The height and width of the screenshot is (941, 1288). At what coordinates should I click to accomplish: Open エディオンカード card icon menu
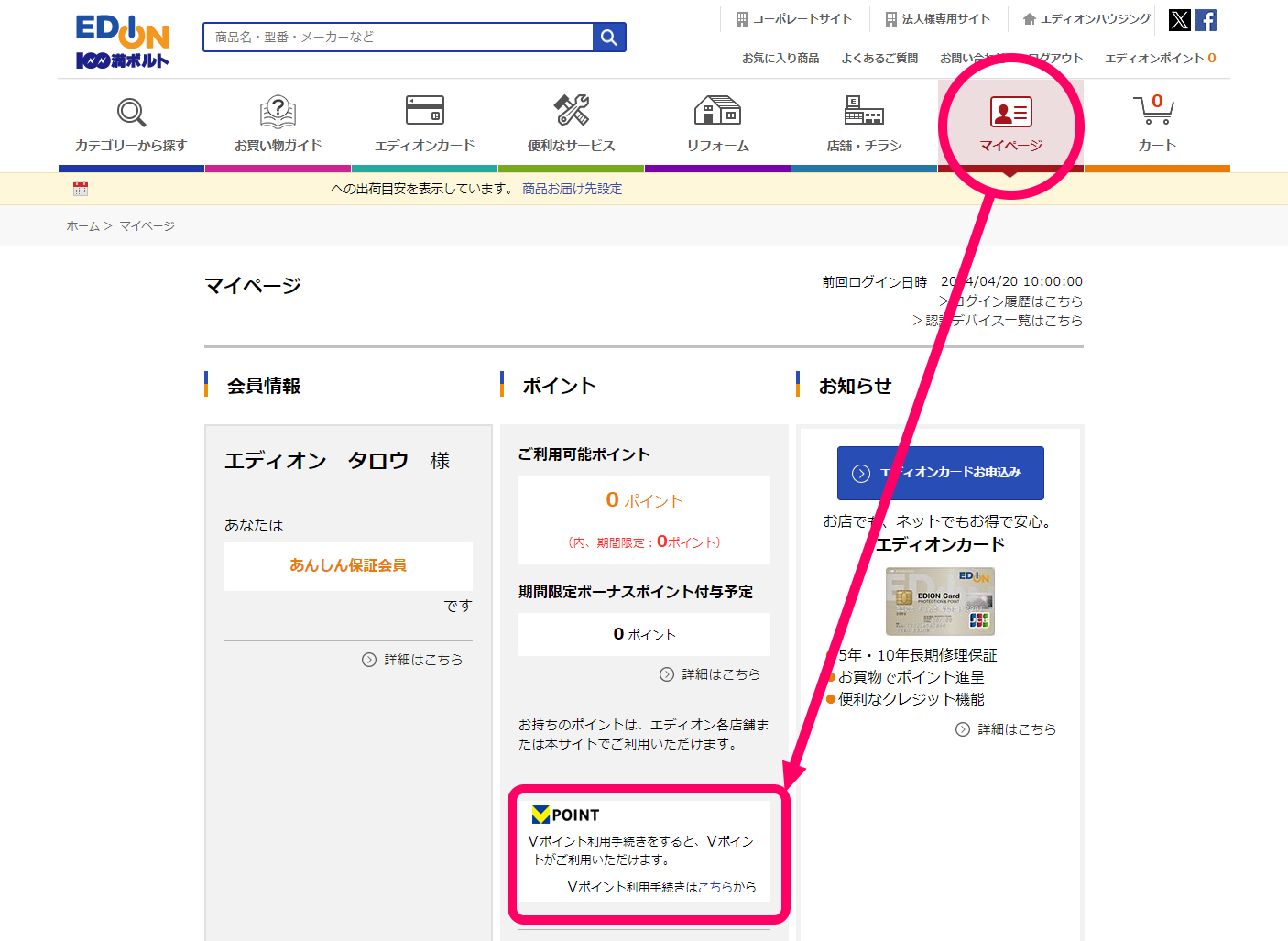tap(424, 126)
